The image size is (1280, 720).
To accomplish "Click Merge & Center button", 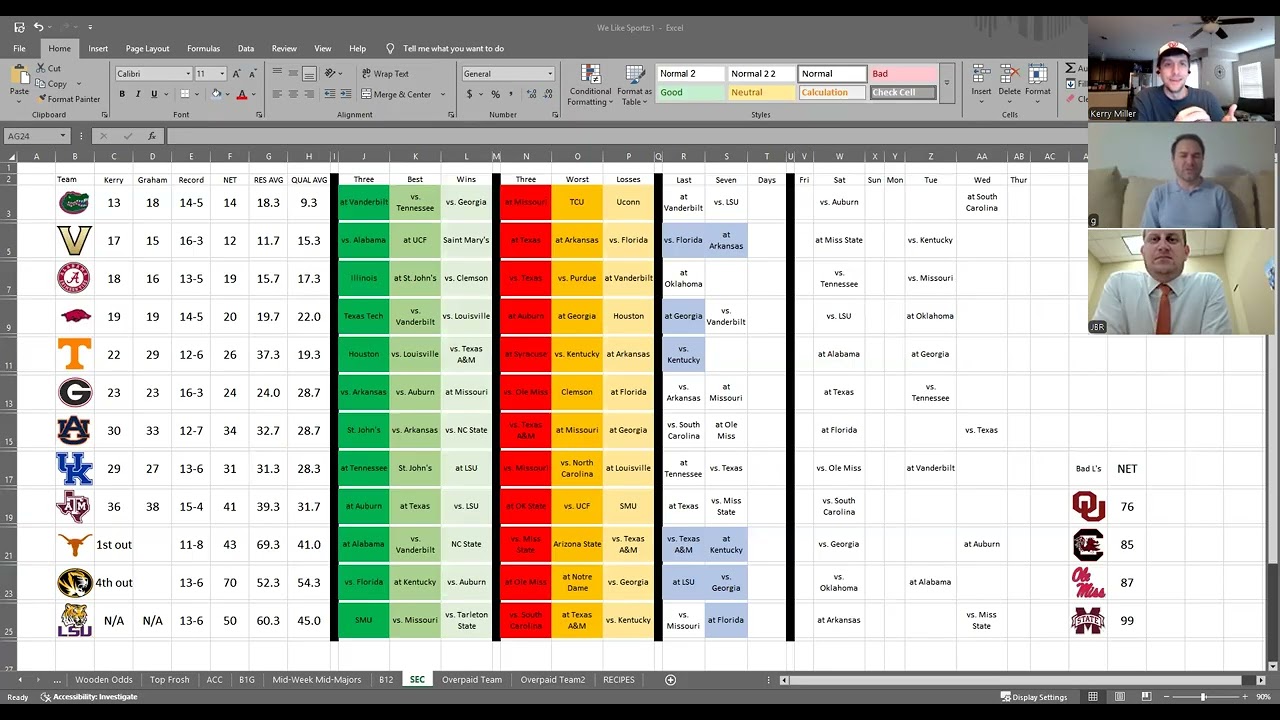I will coord(396,94).
